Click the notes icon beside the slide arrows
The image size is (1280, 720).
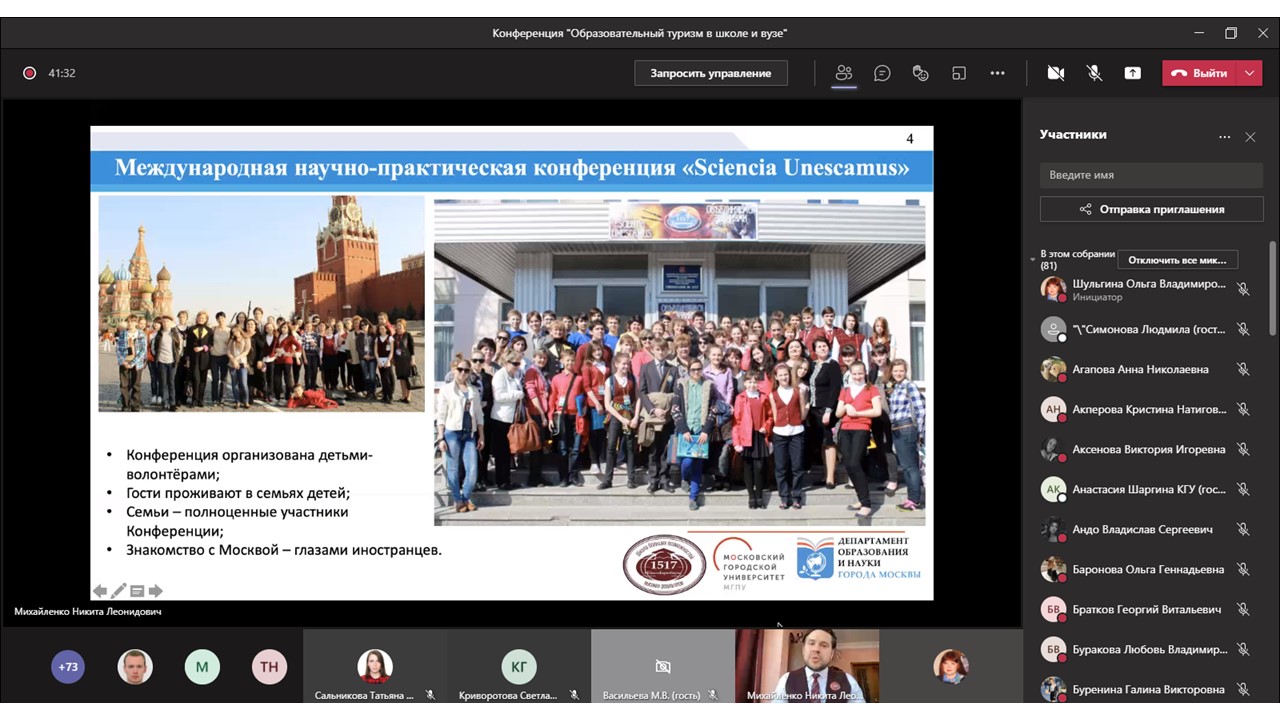pyautogui.click(x=137, y=591)
